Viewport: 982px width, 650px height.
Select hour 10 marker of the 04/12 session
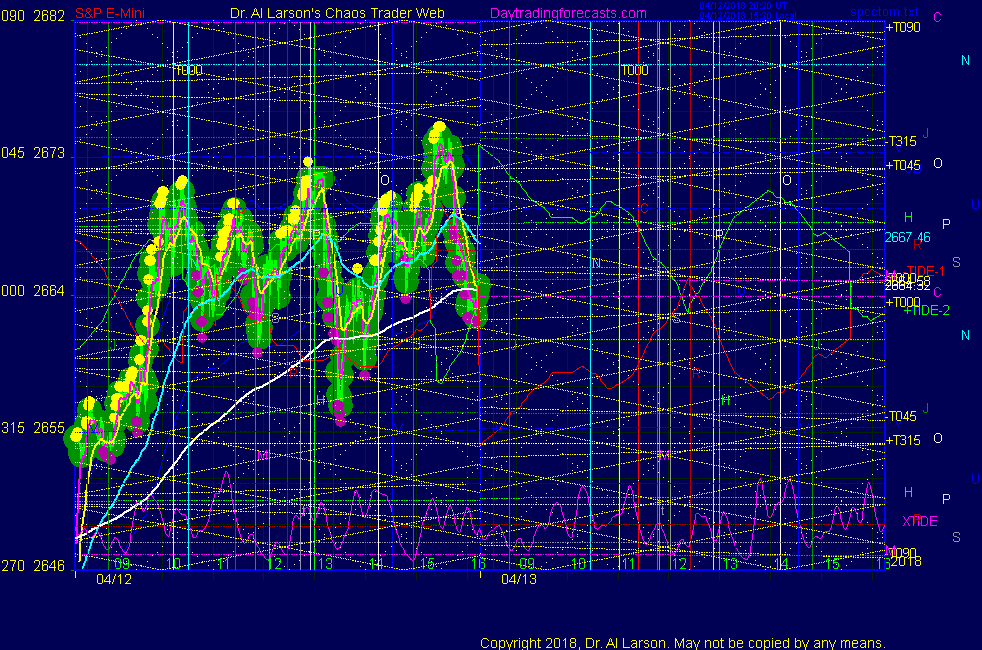coord(173,564)
